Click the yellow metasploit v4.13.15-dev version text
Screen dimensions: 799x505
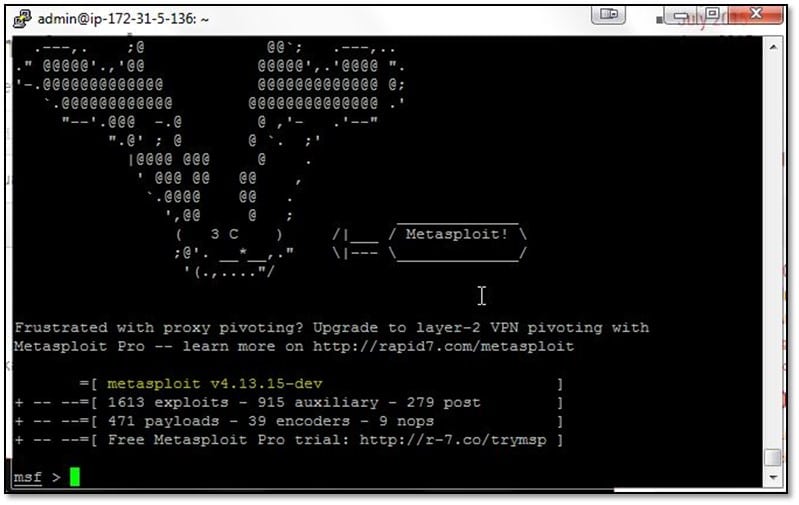click(x=215, y=384)
